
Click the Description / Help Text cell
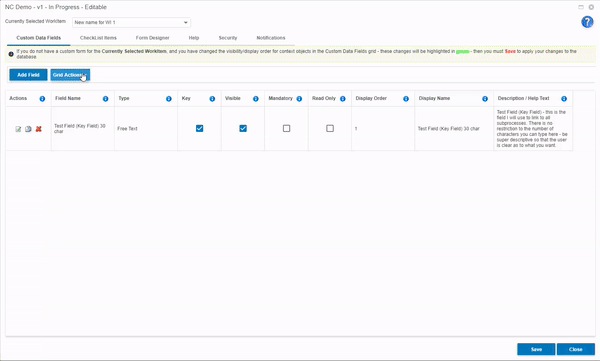532,129
